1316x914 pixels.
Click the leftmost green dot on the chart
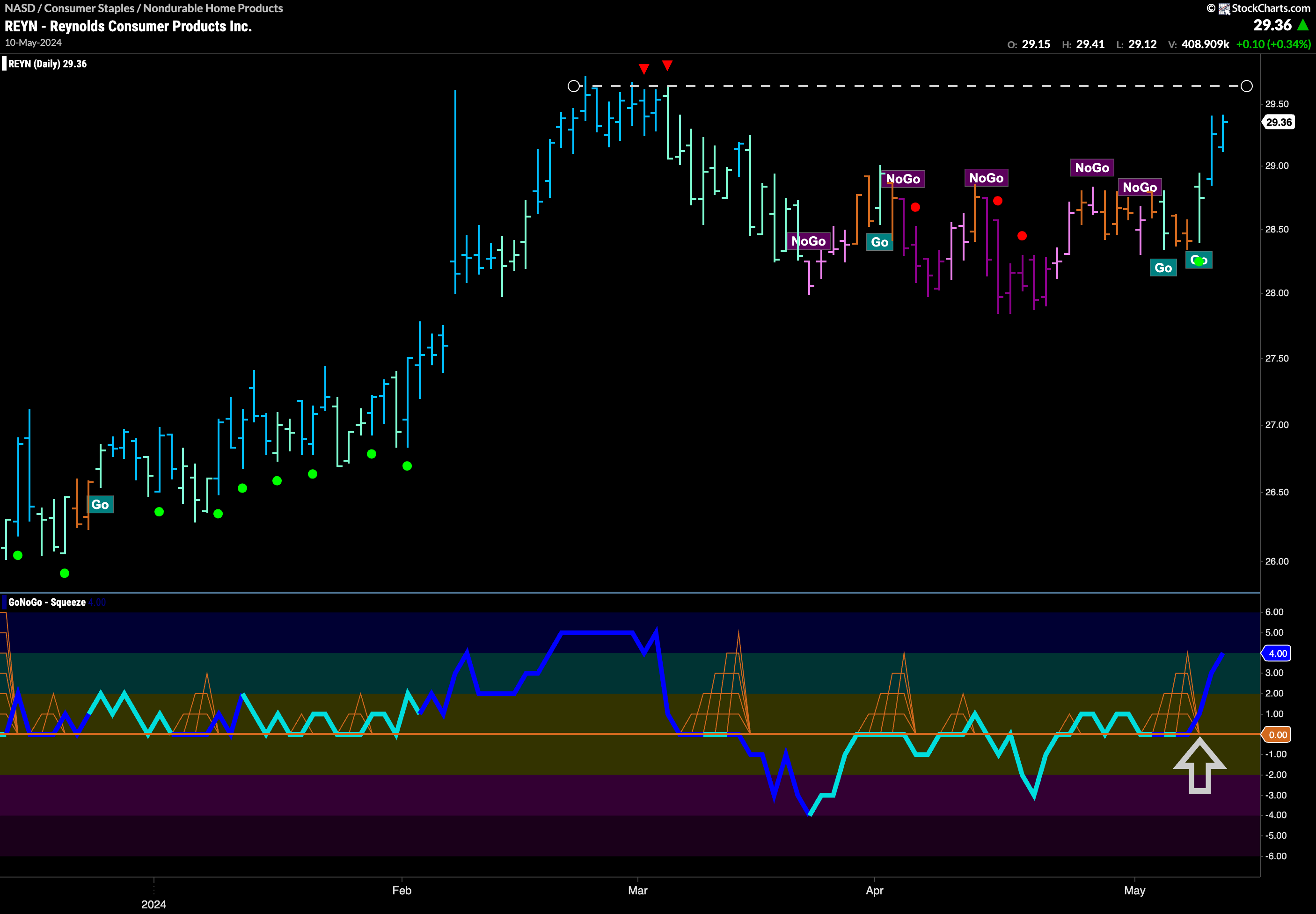click(18, 556)
